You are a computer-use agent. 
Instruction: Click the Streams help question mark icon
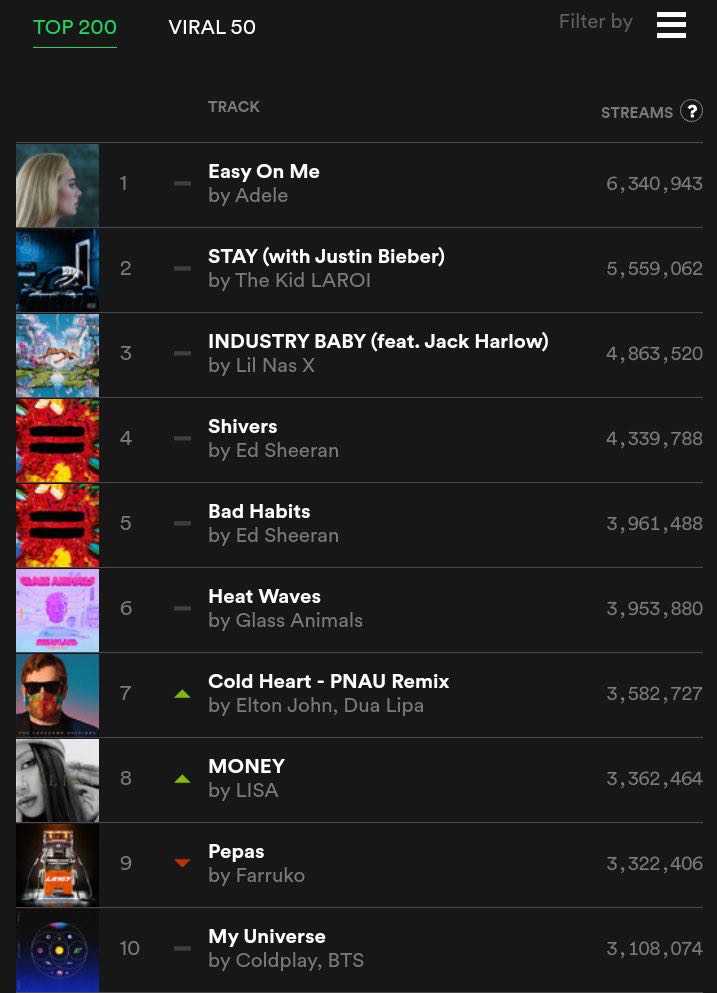click(691, 111)
